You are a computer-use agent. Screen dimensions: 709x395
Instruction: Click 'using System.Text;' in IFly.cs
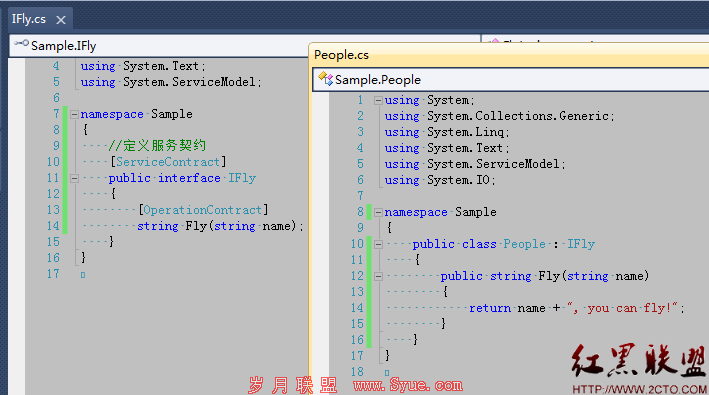[x=143, y=66]
